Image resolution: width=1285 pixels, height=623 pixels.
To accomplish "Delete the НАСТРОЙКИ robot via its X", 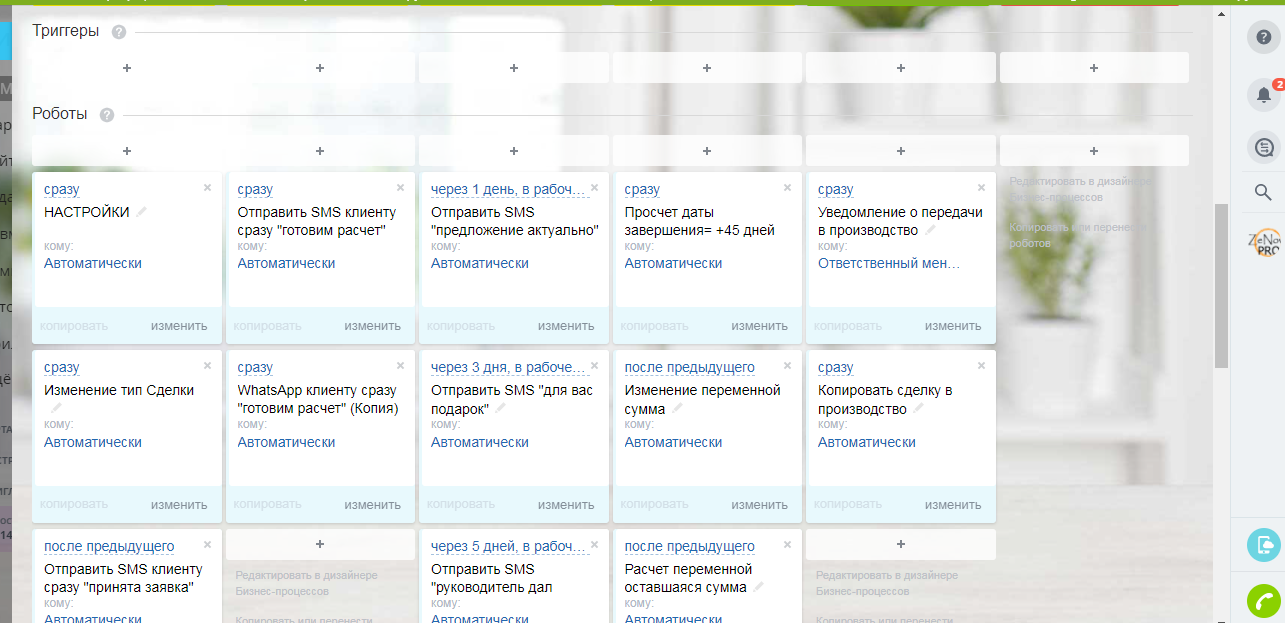I will coord(207,187).
